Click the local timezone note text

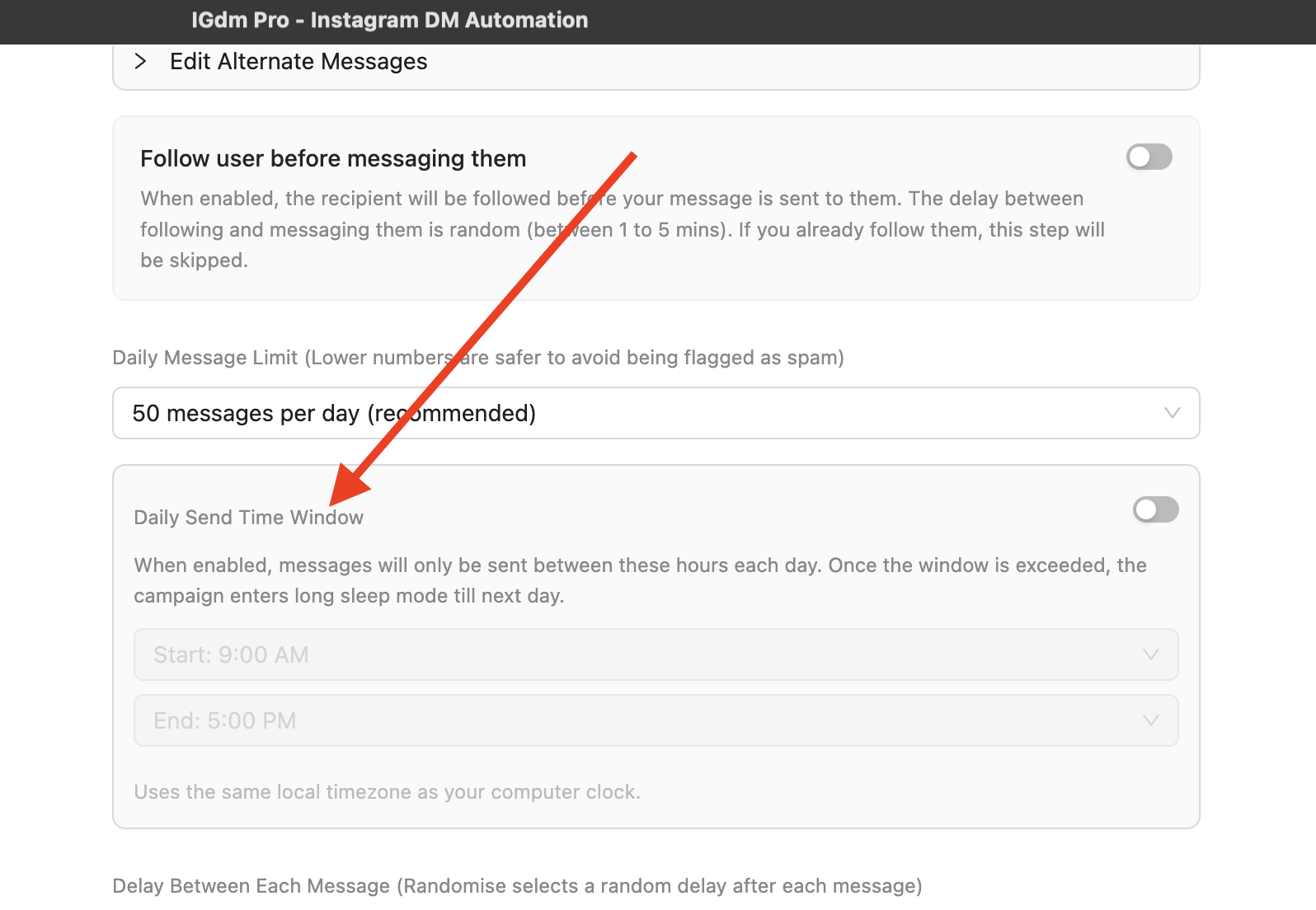(387, 792)
